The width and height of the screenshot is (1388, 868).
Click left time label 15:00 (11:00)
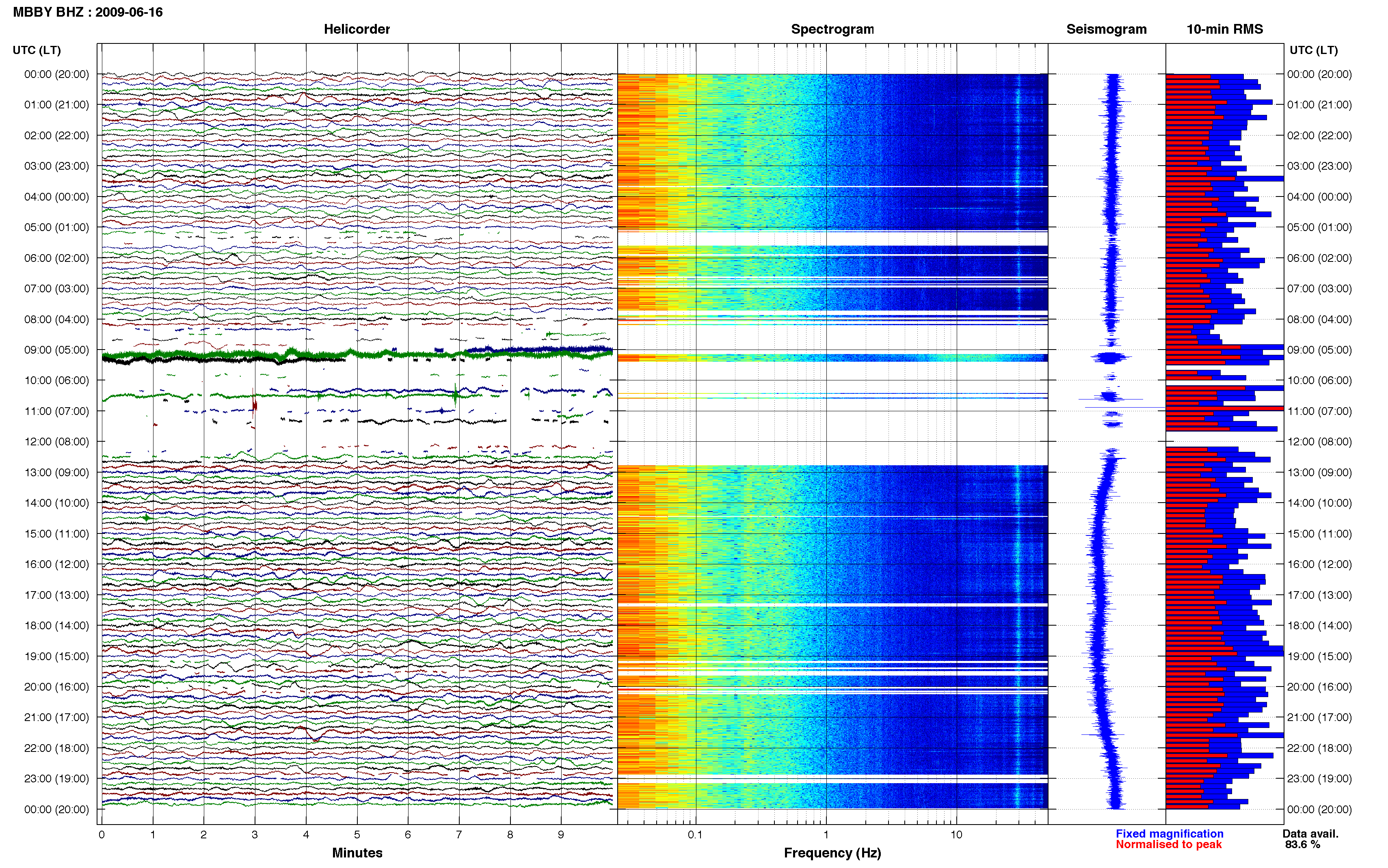pos(57,533)
